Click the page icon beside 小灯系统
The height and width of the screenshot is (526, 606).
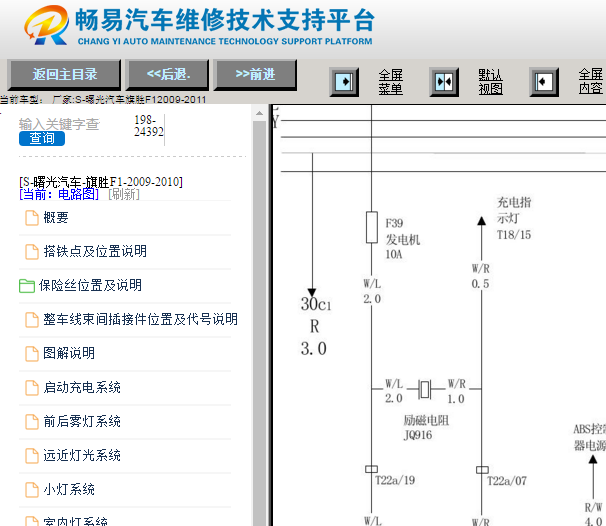pyautogui.click(x=32, y=490)
